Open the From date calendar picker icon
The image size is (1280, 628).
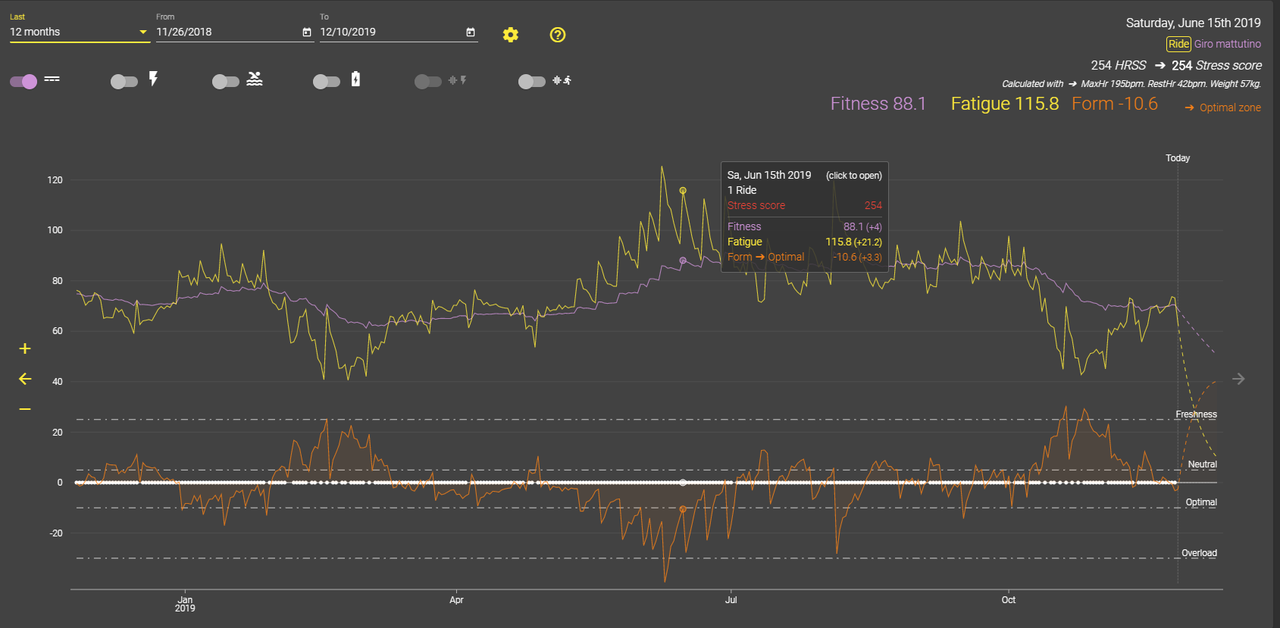click(307, 32)
